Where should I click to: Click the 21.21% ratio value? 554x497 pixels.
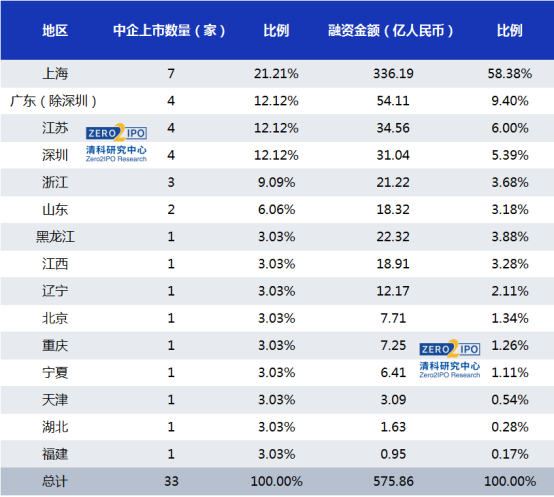[276, 74]
